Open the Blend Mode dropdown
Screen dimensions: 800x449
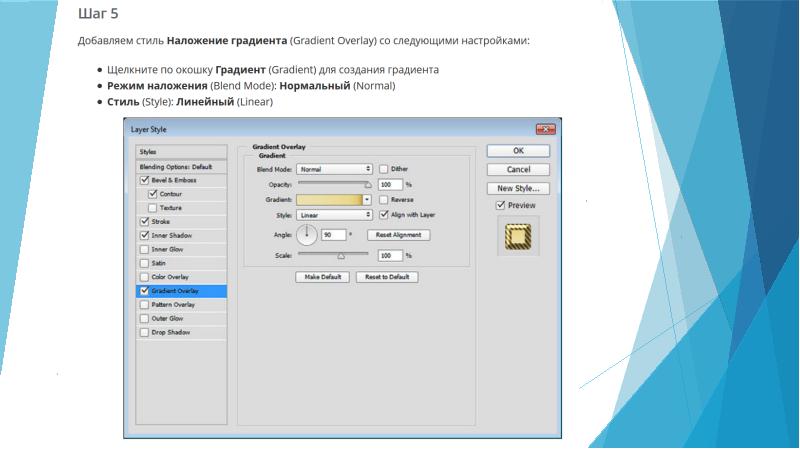point(334,170)
